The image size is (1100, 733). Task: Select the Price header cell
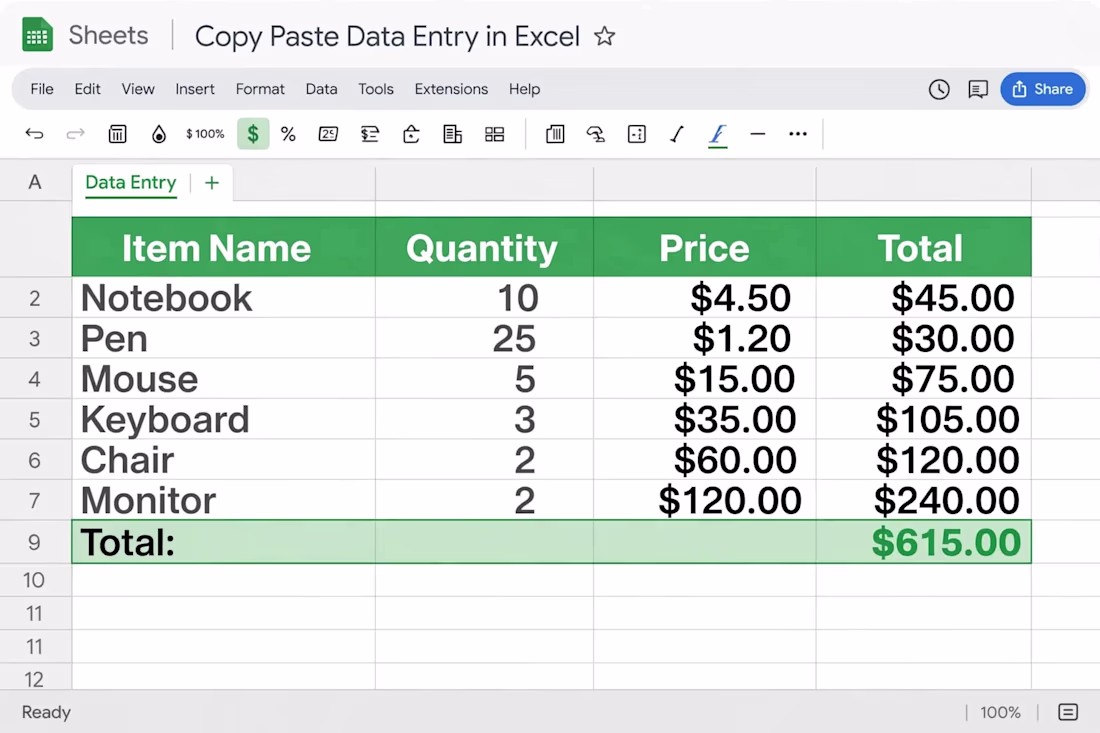tap(704, 247)
